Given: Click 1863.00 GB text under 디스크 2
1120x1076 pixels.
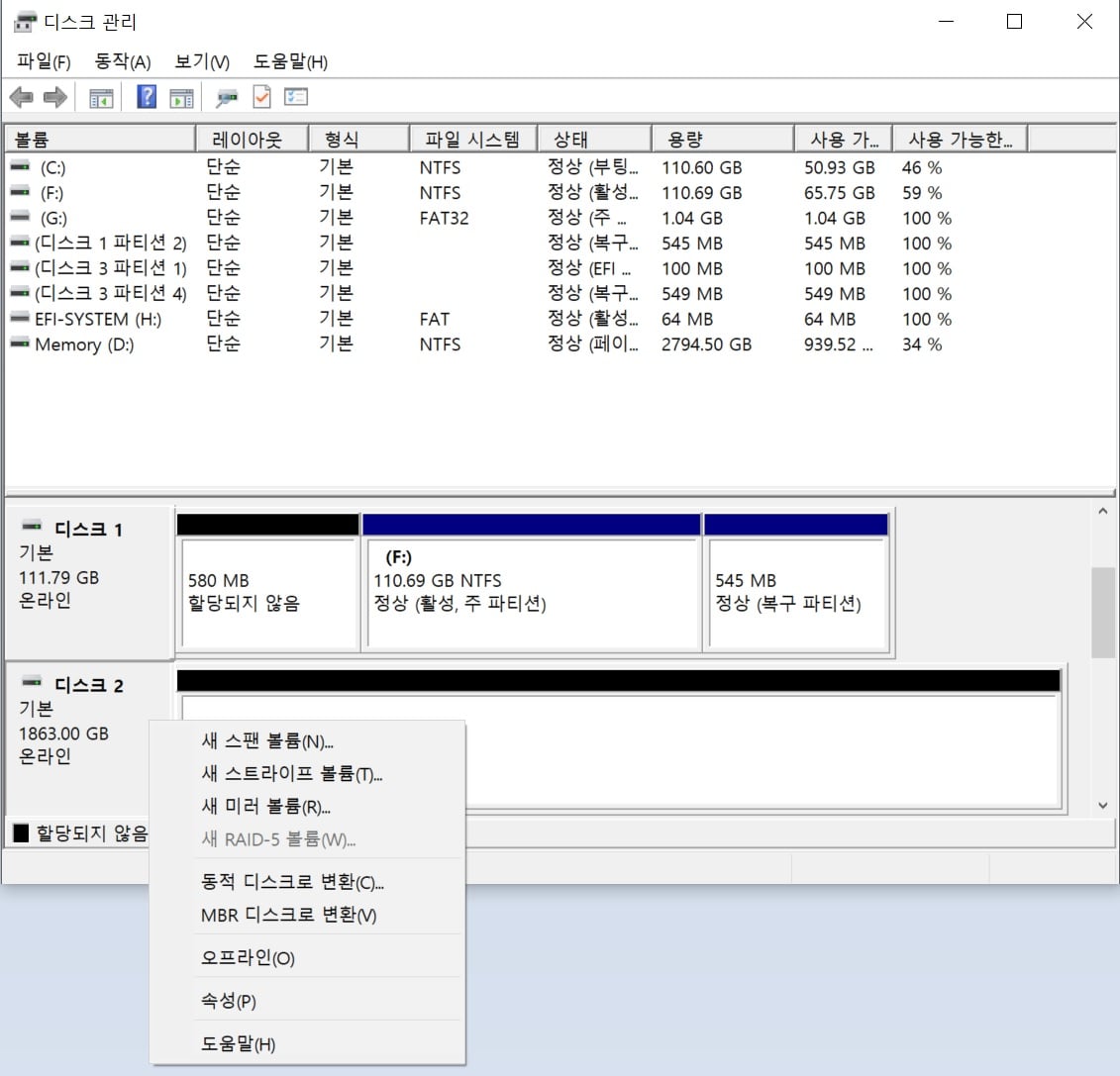Looking at the screenshot, I should point(63,734).
